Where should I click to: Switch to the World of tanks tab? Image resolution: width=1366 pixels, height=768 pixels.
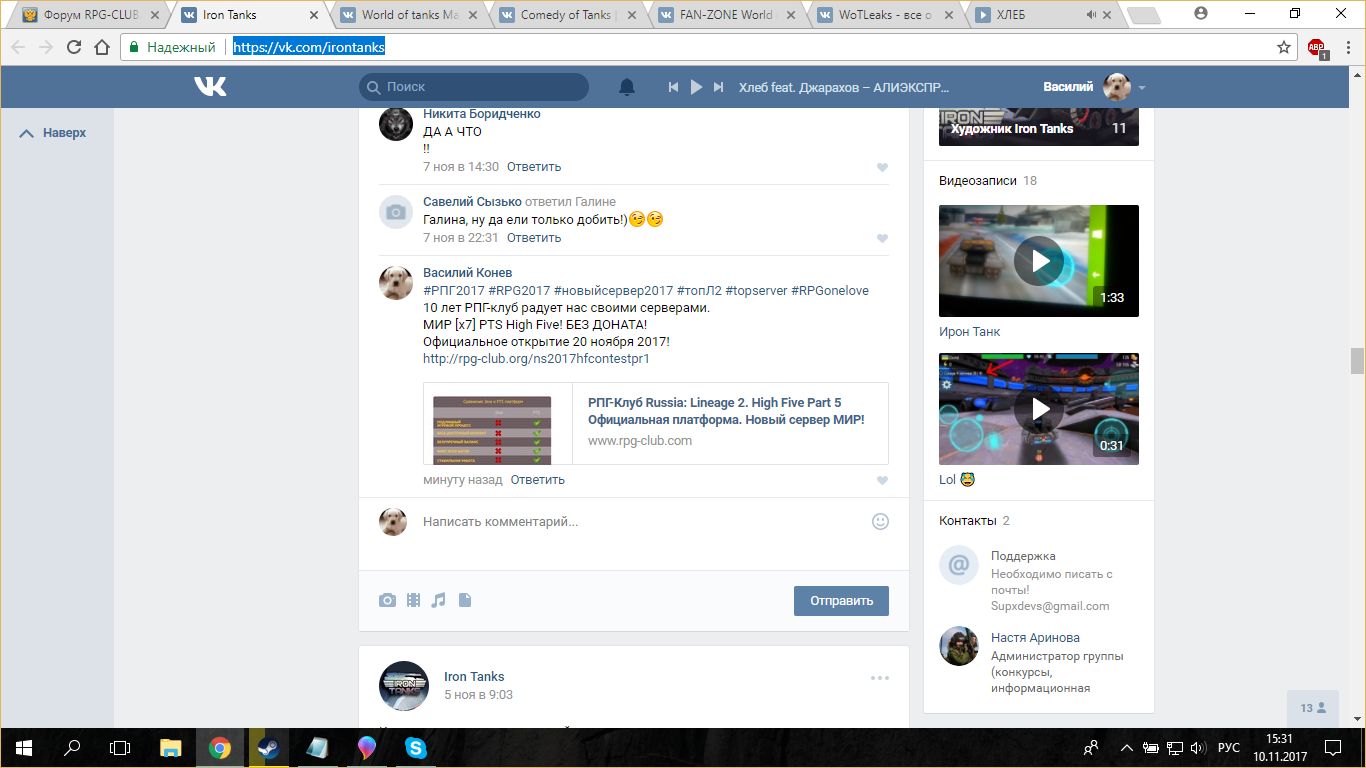point(410,15)
